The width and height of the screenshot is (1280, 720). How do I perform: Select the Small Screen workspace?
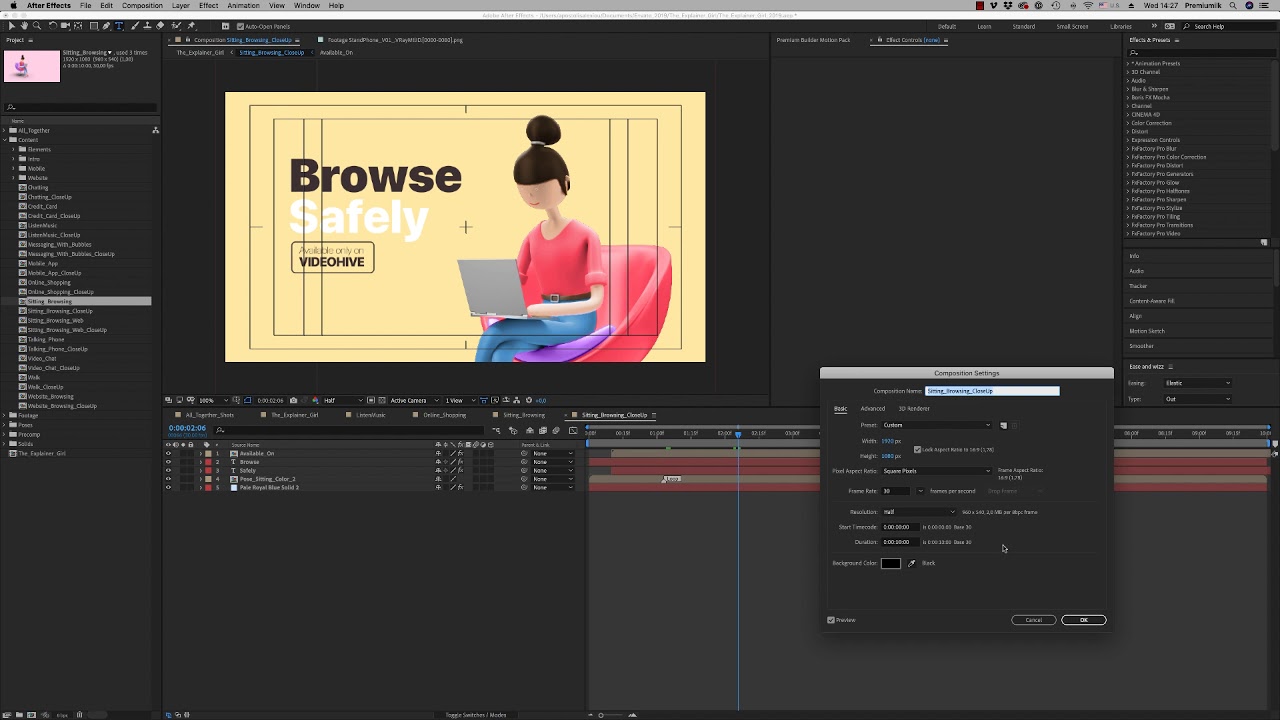[x=1072, y=26]
